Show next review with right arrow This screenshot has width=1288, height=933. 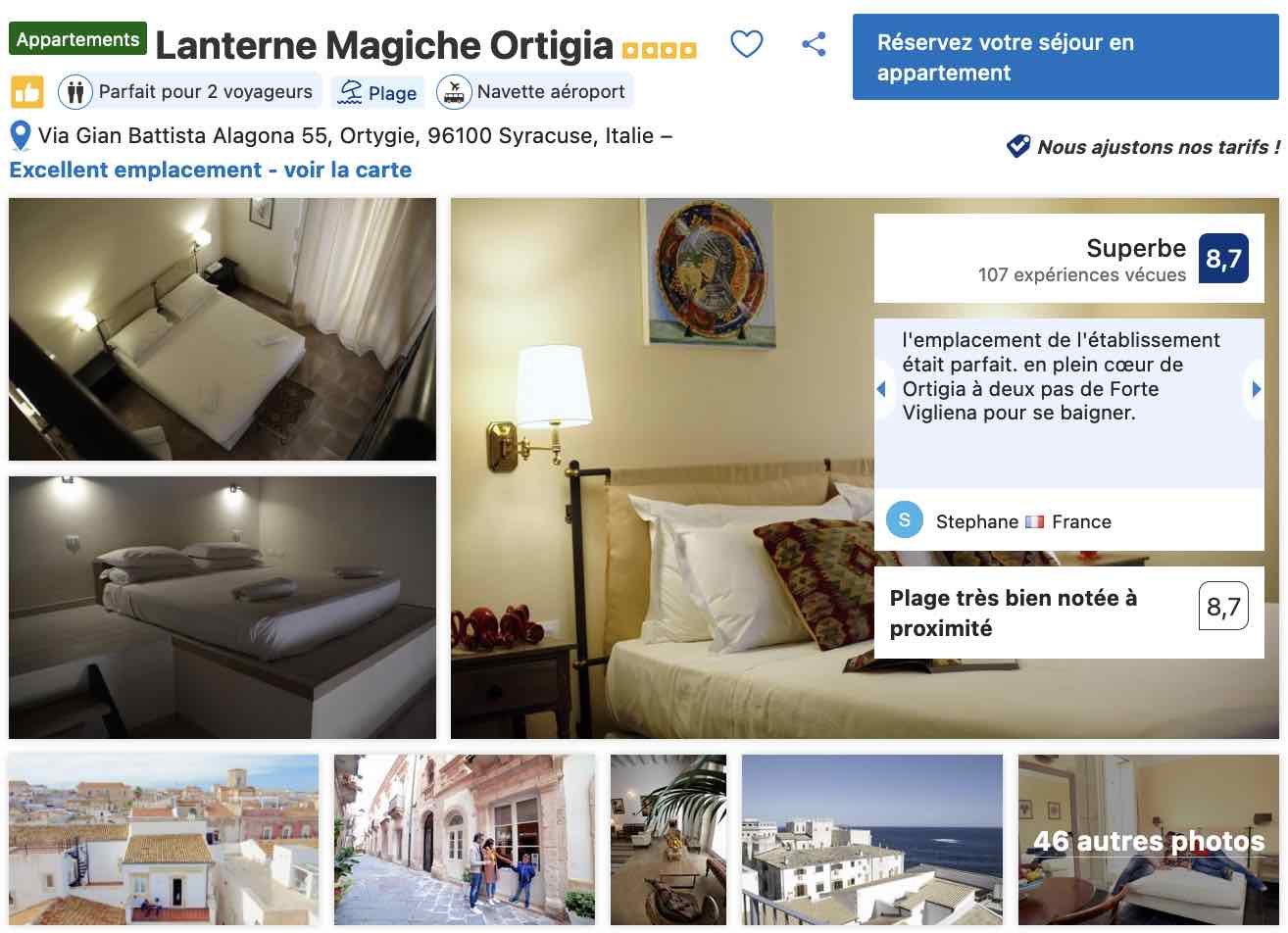pos(1256,389)
